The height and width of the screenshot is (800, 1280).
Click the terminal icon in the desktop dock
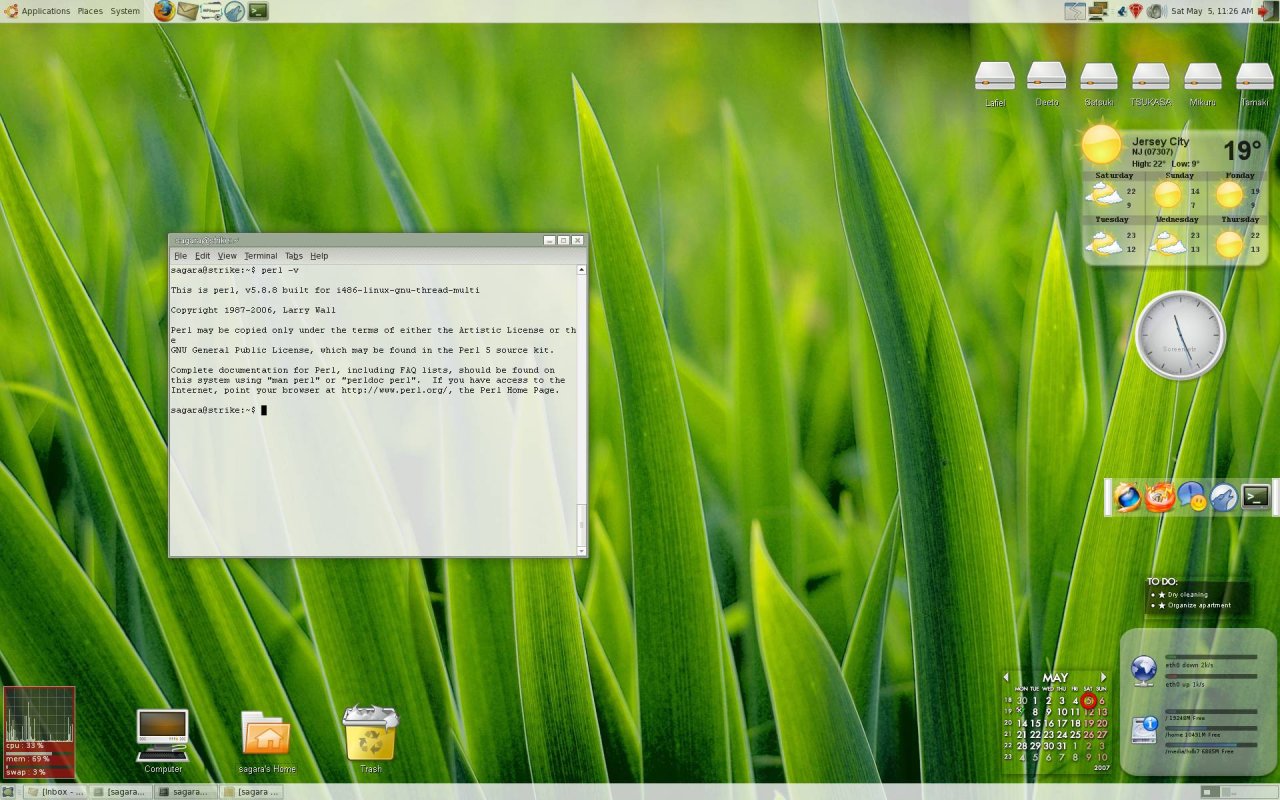pyautogui.click(x=1256, y=496)
